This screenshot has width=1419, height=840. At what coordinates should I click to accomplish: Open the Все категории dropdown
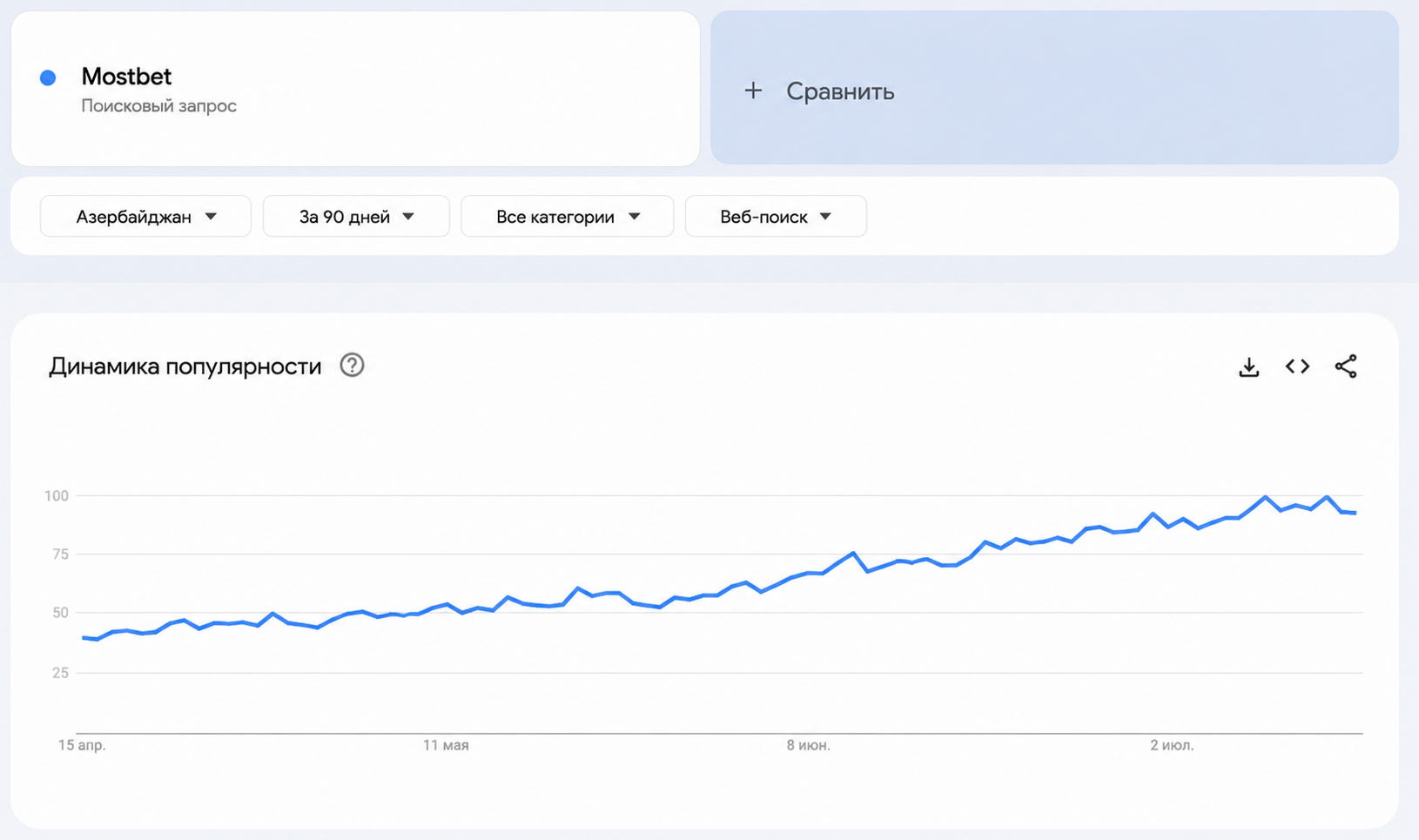(567, 216)
